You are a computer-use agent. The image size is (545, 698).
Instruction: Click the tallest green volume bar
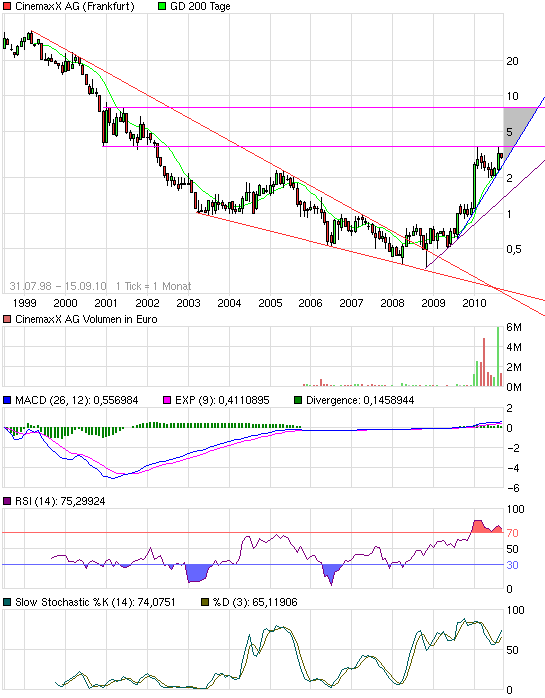tap(498, 357)
